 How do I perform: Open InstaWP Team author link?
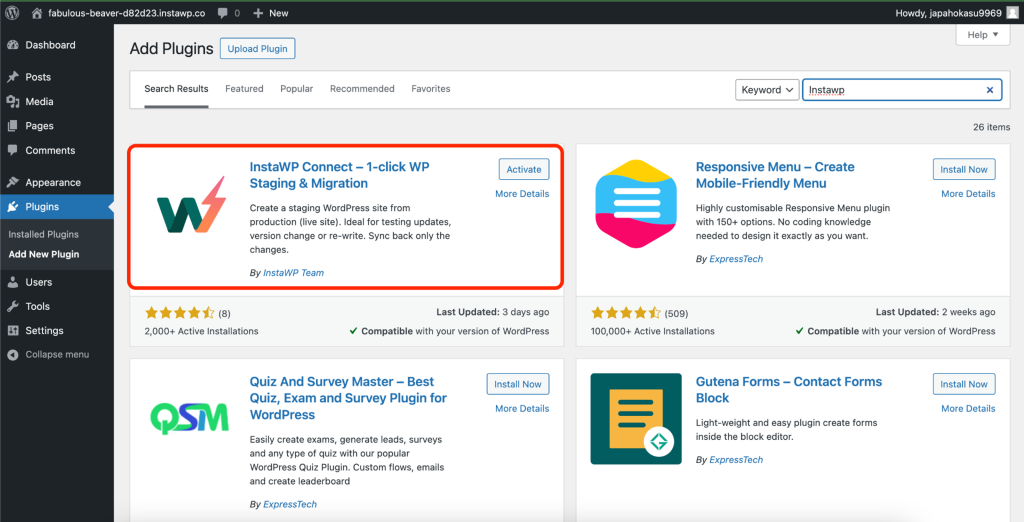click(293, 273)
